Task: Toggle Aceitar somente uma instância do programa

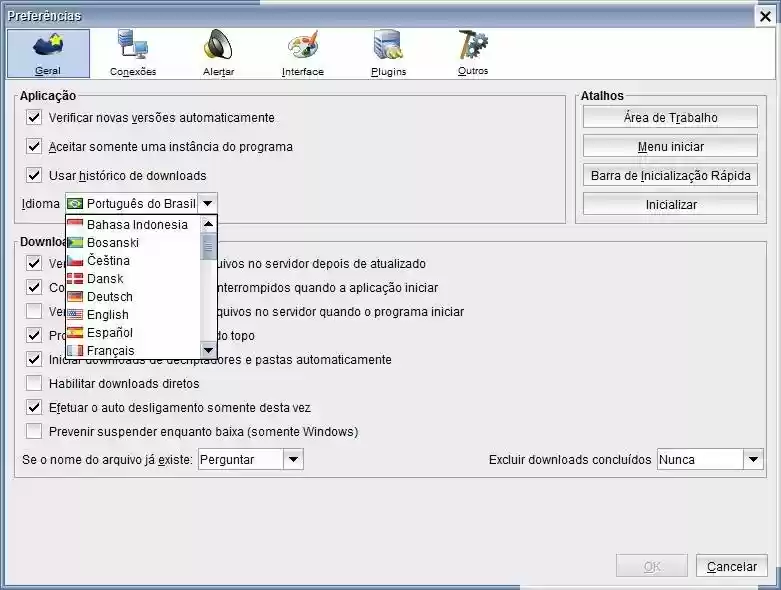Action: pyautogui.click(x=34, y=147)
